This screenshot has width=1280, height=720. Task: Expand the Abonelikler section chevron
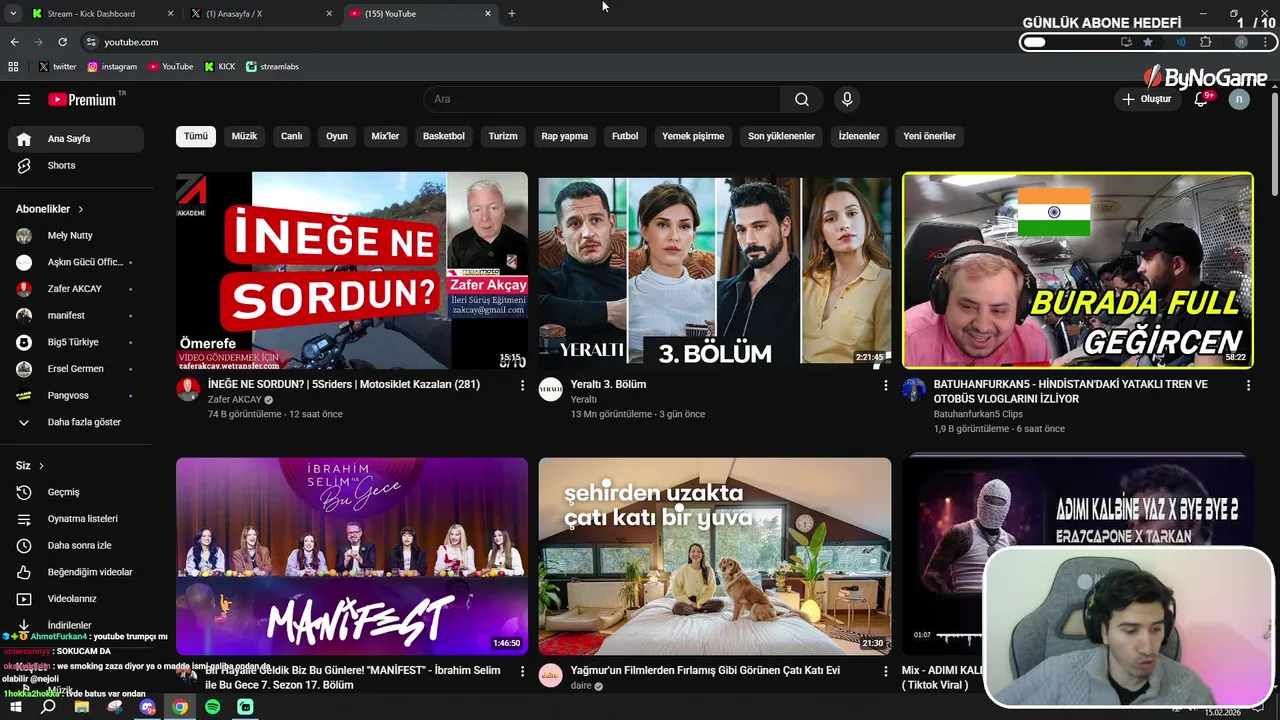coord(80,209)
